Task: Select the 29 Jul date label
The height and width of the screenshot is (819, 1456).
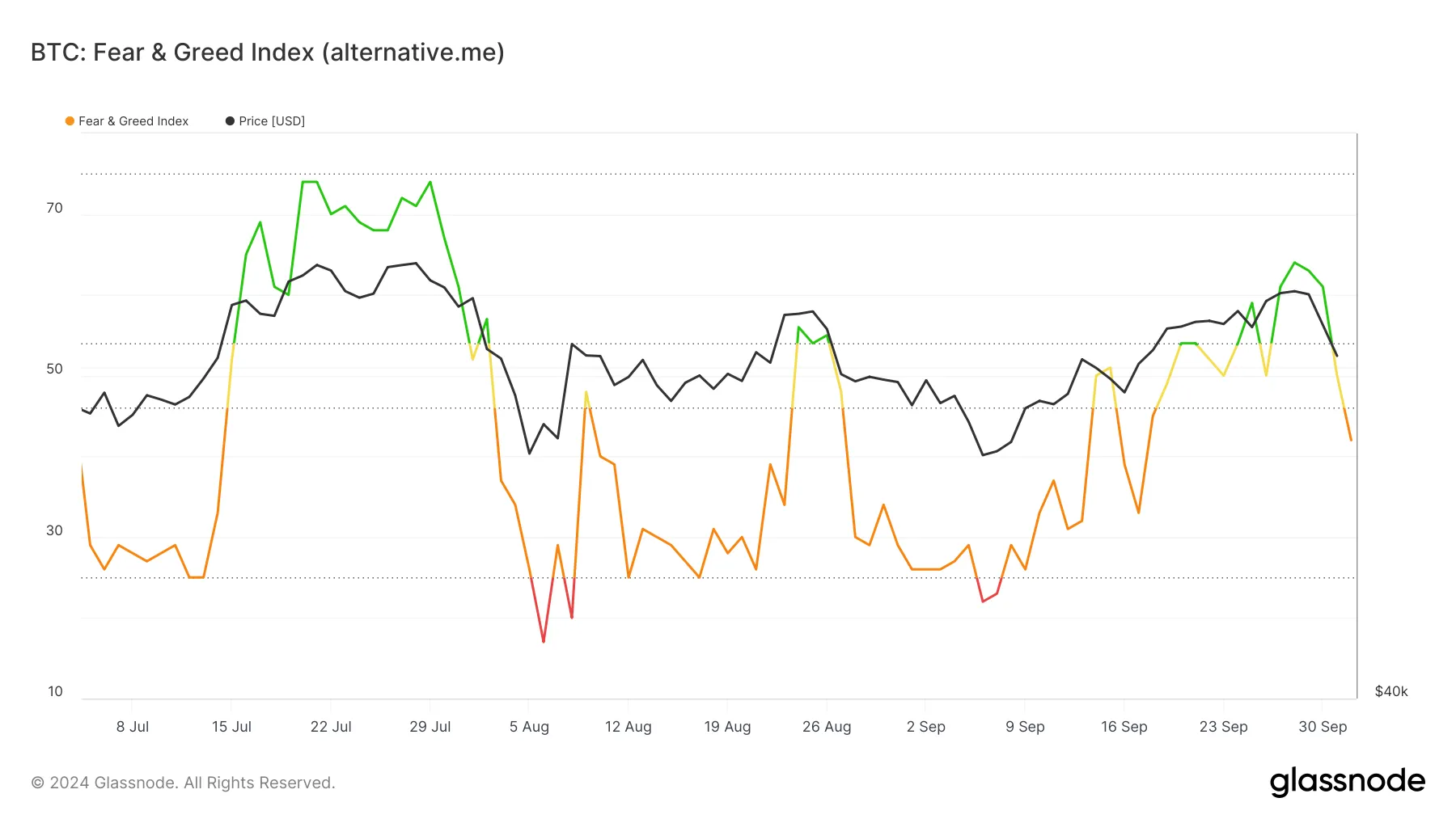Action: pos(430,727)
